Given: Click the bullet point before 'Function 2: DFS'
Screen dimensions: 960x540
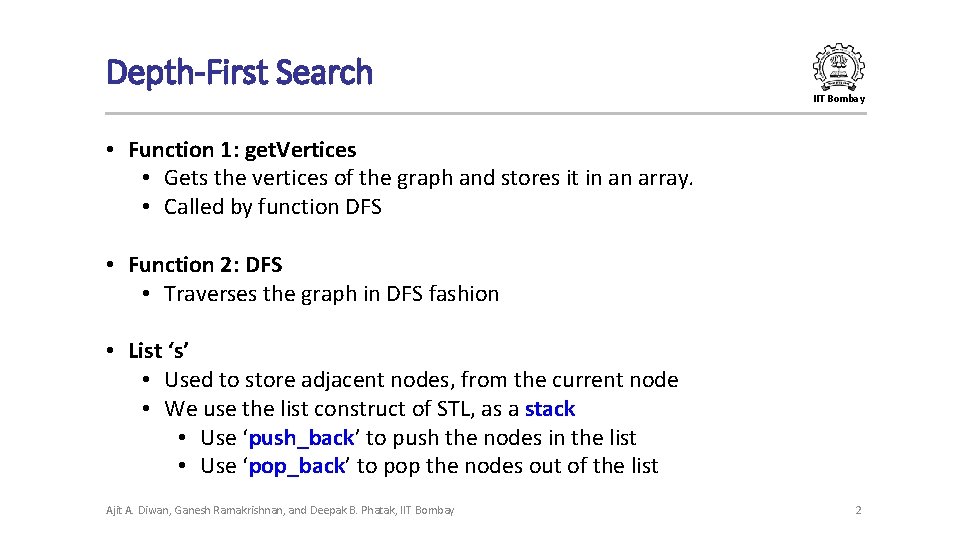Looking at the screenshot, I should coord(115,265).
